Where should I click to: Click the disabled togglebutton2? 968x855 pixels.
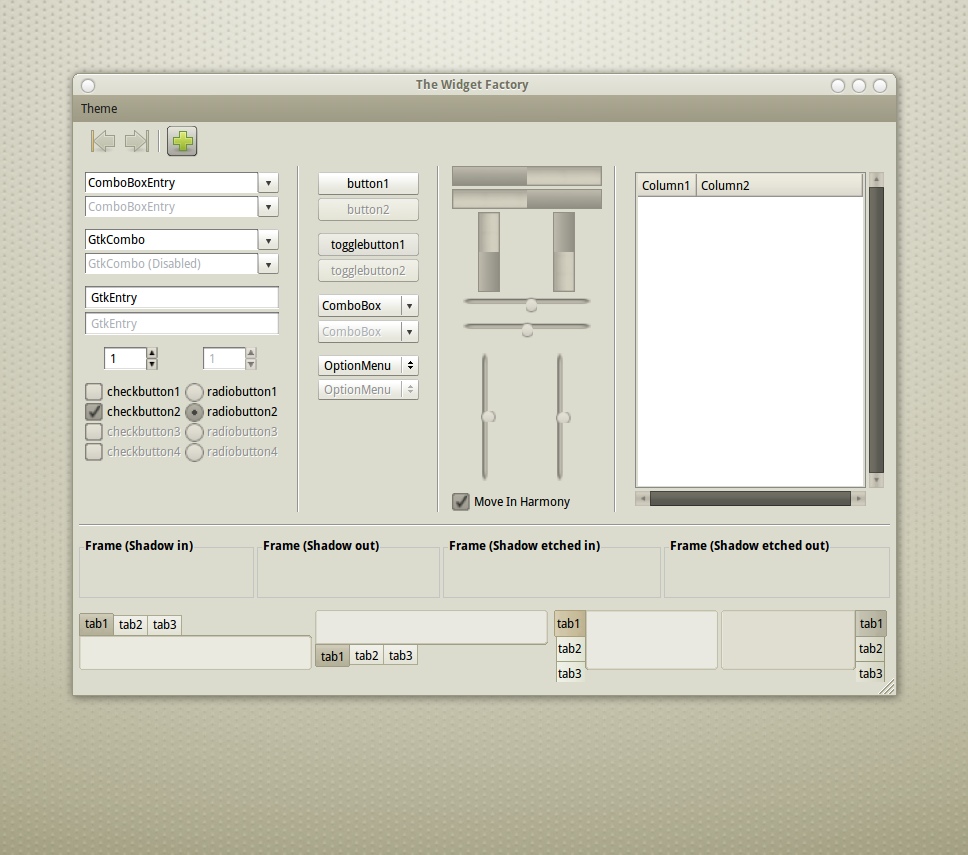point(369,270)
